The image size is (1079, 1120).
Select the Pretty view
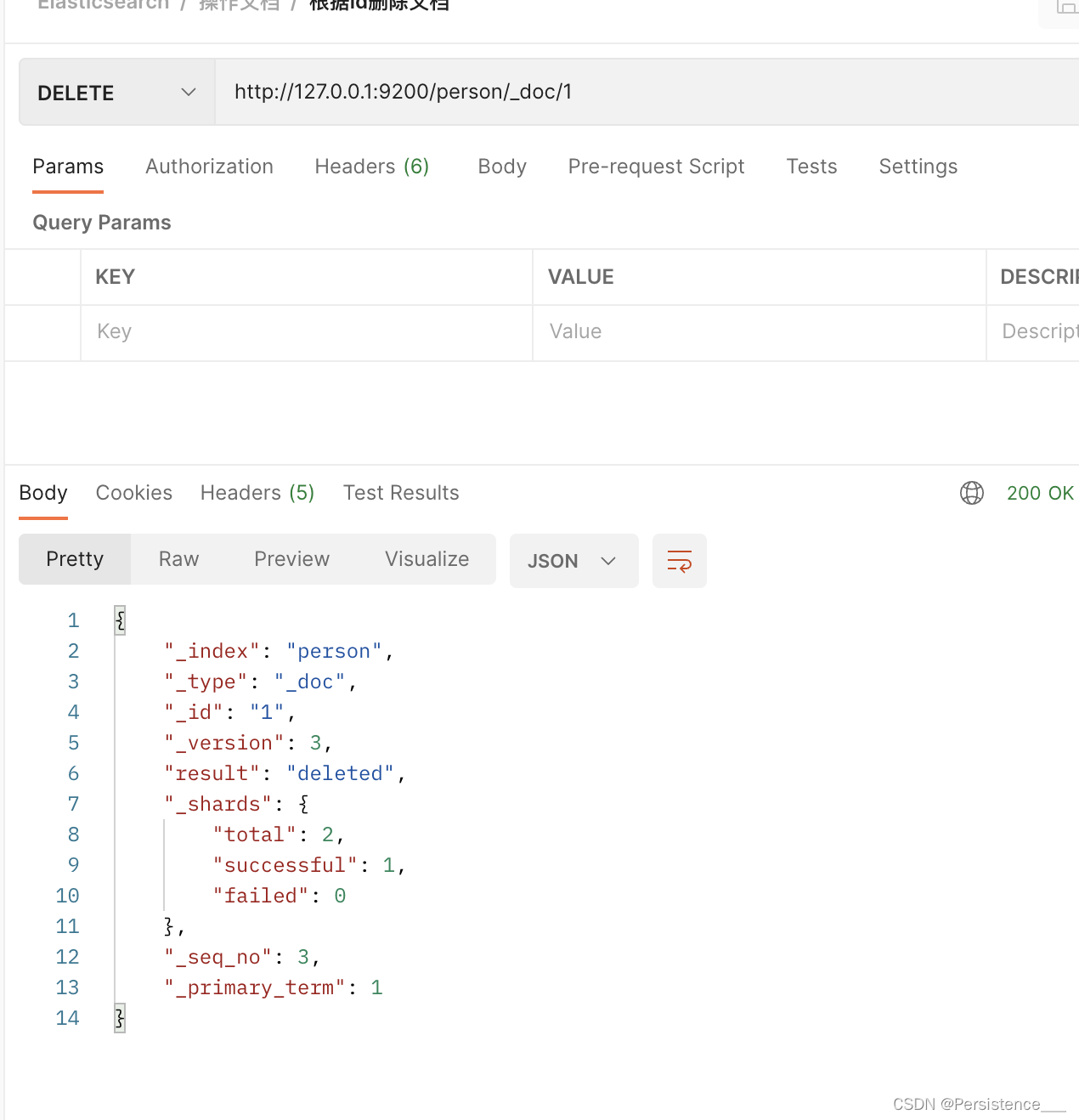75,559
